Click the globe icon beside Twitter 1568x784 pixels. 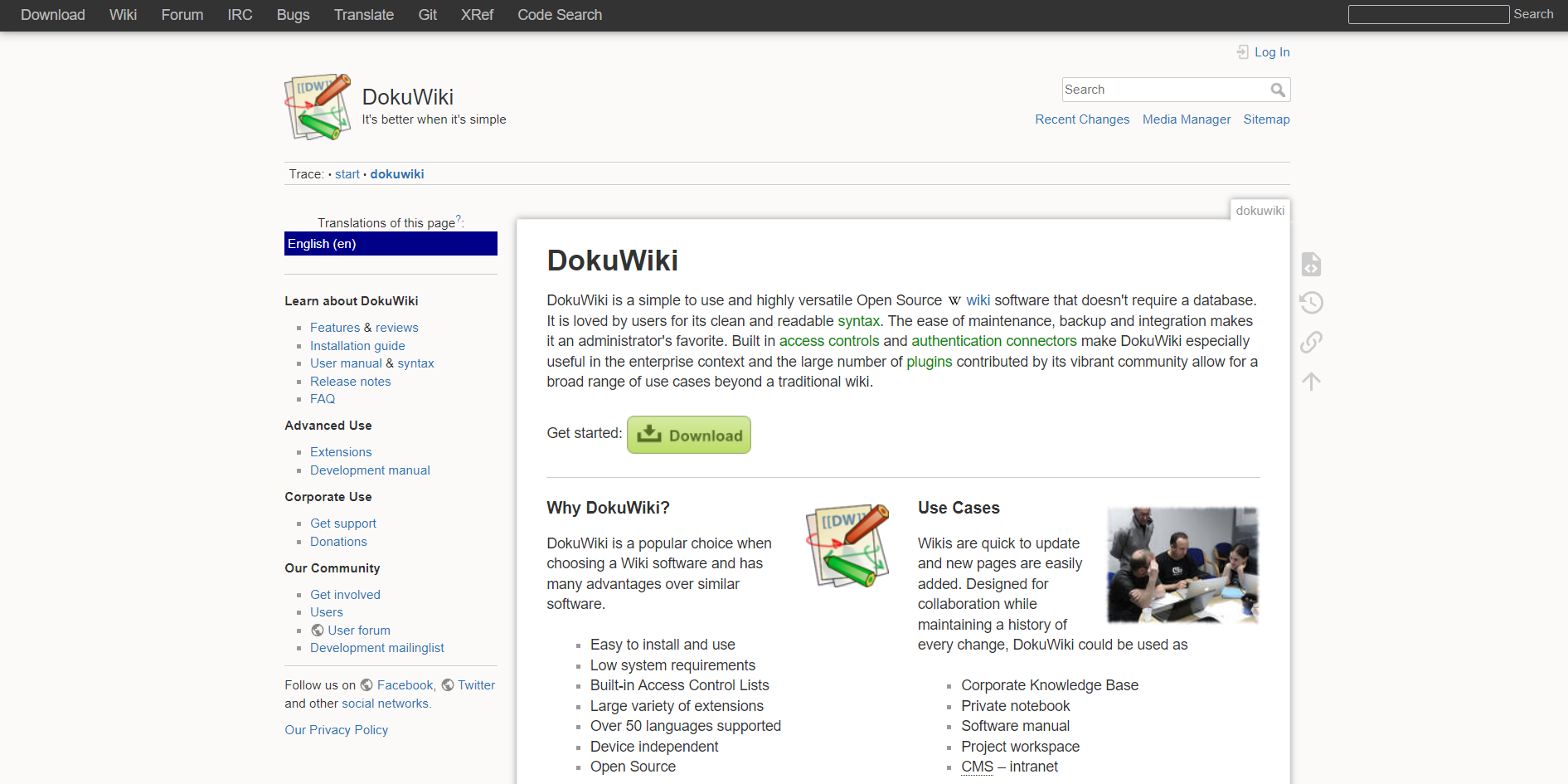tap(448, 685)
